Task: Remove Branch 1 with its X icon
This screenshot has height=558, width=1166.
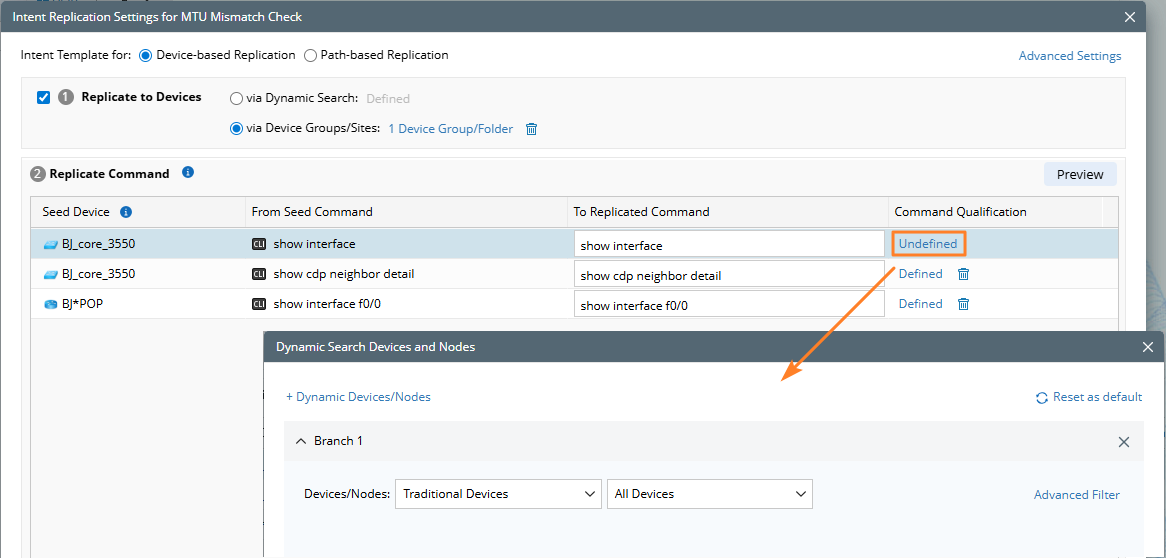Action: [1123, 442]
